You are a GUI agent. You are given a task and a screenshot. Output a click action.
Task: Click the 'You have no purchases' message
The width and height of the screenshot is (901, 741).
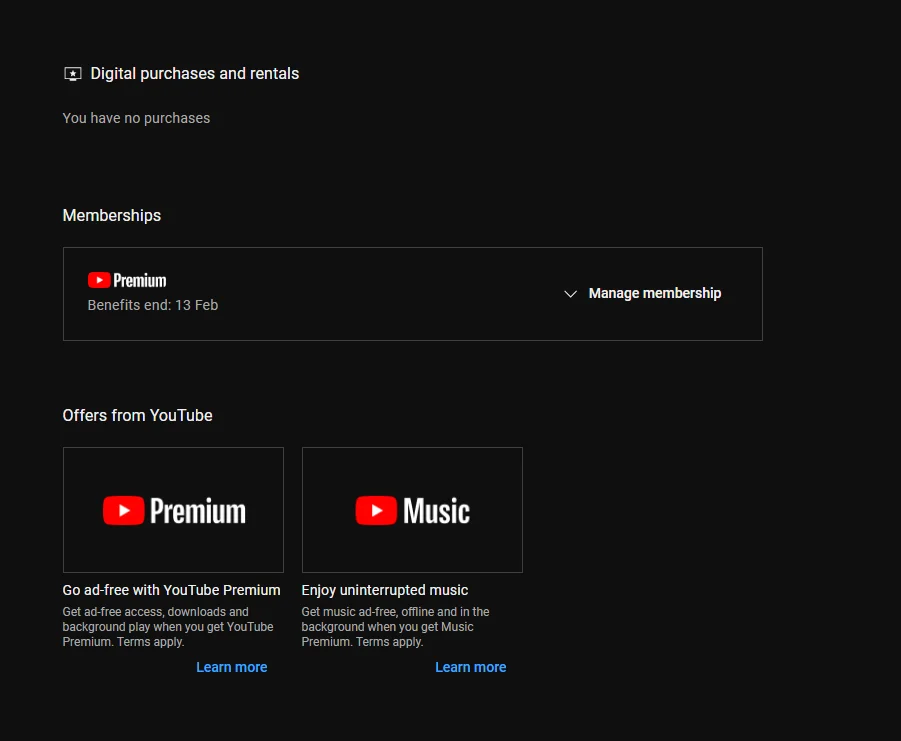tap(136, 118)
